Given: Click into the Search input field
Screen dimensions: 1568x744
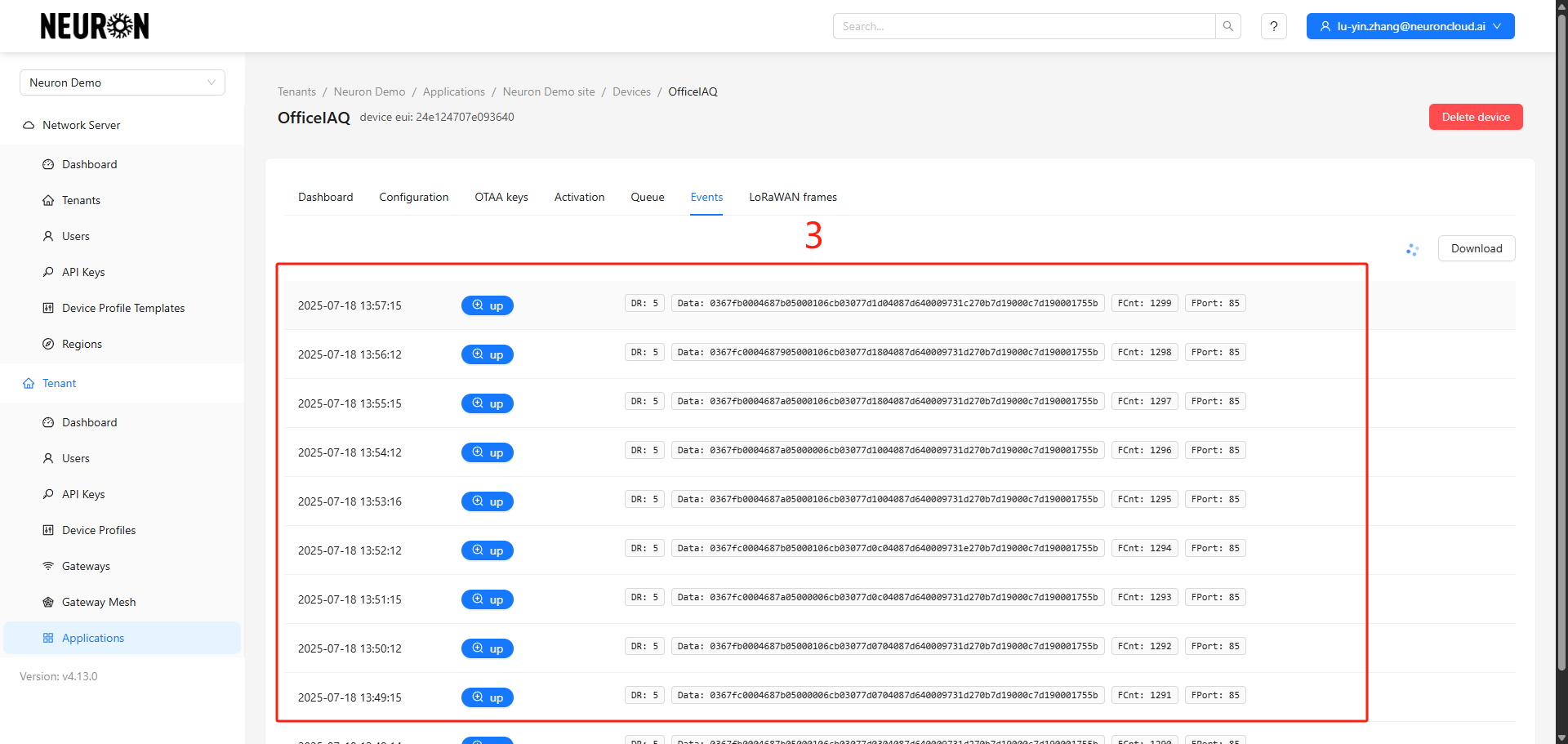Looking at the screenshot, I should [x=1024, y=26].
